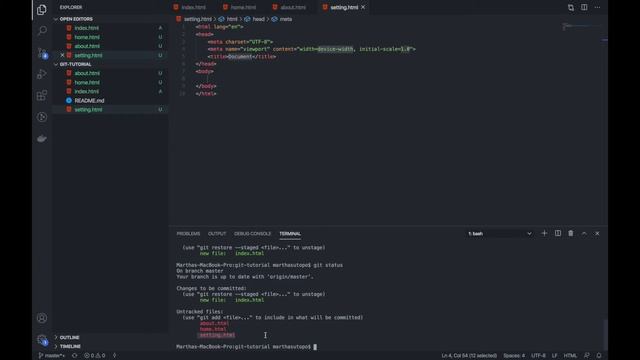Open the Search view in activity bar
The width and height of the screenshot is (640, 360).
(x=42, y=31)
